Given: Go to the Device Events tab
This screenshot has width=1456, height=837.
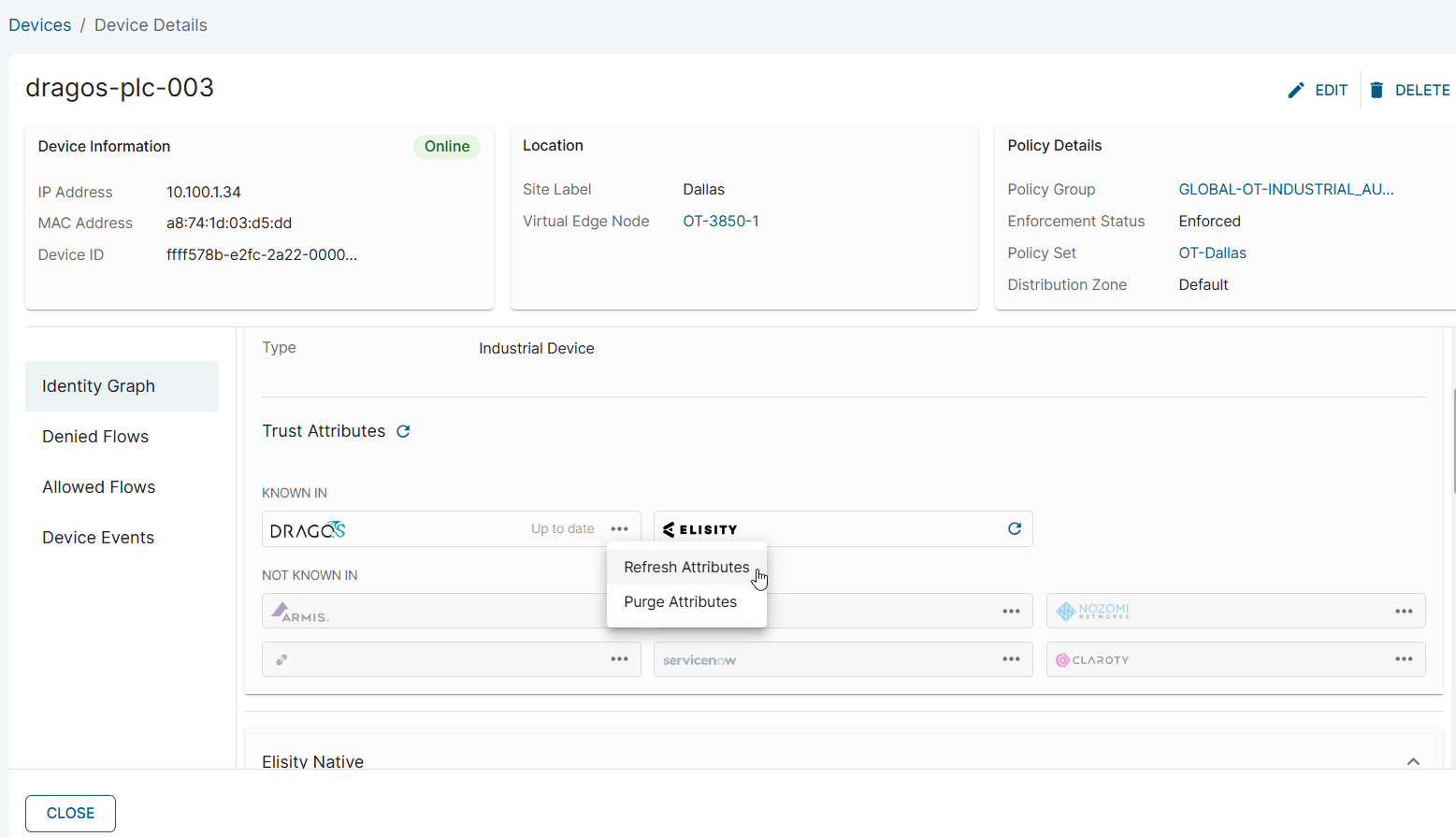Looking at the screenshot, I should pos(98,538).
